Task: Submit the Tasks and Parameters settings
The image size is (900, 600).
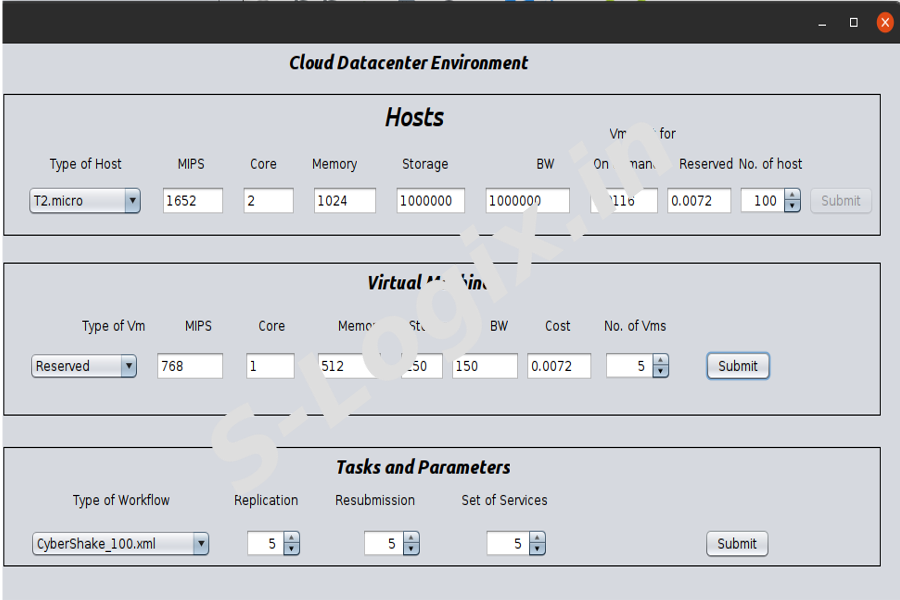Action: click(x=737, y=544)
